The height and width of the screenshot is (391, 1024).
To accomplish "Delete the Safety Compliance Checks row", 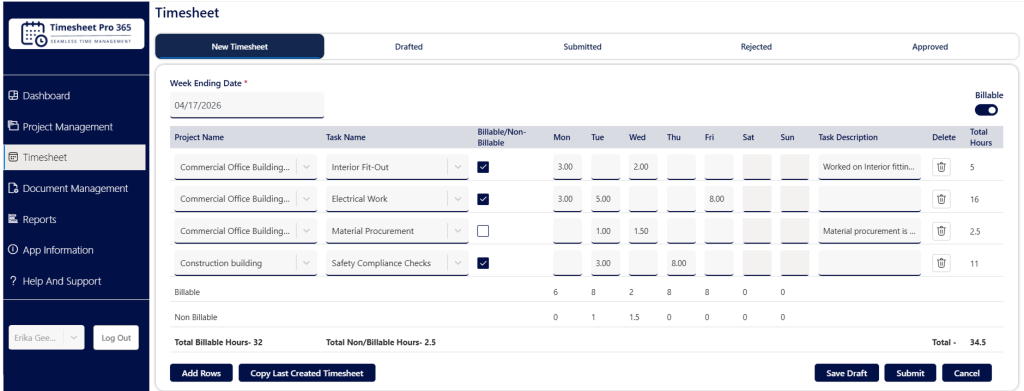I will coord(941,263).
